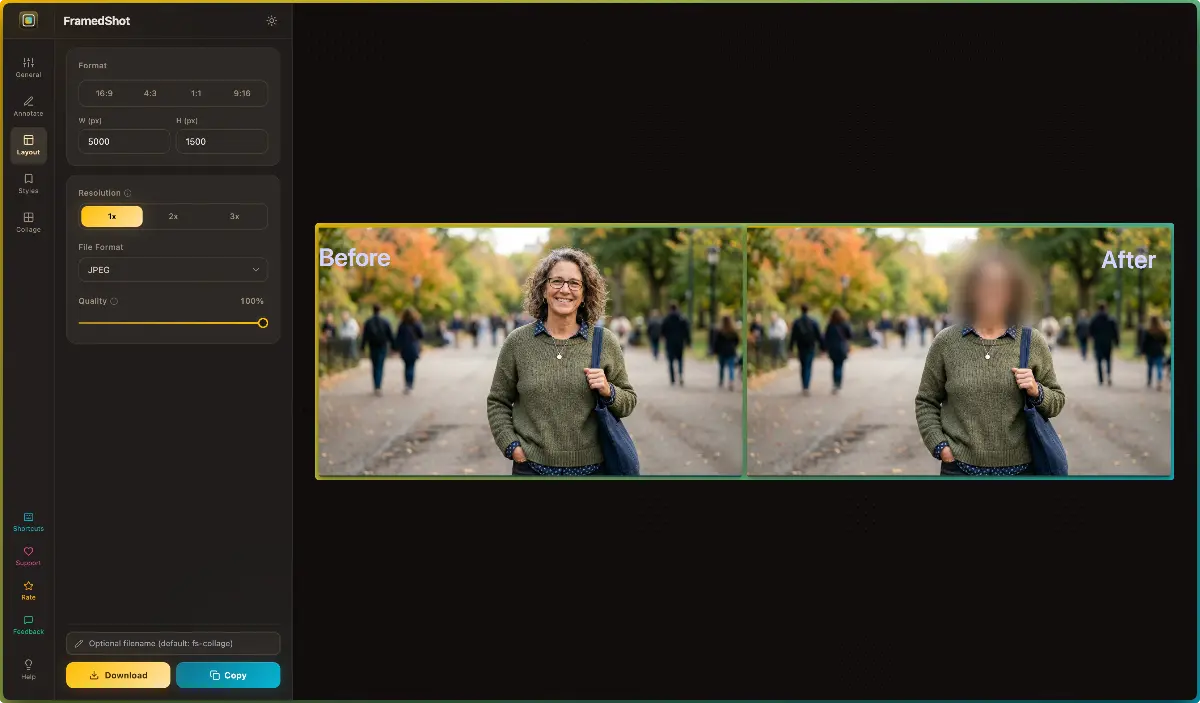Screen dimensions: 1200x703
Task: Download the framed screenshot
Action: click(117, 675)
